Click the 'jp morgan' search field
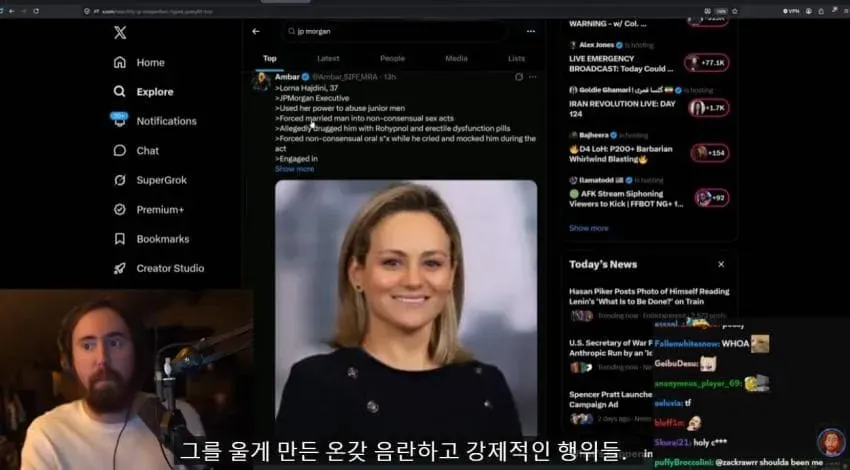This screenshot has width=850, height=470. coord(394,31)
